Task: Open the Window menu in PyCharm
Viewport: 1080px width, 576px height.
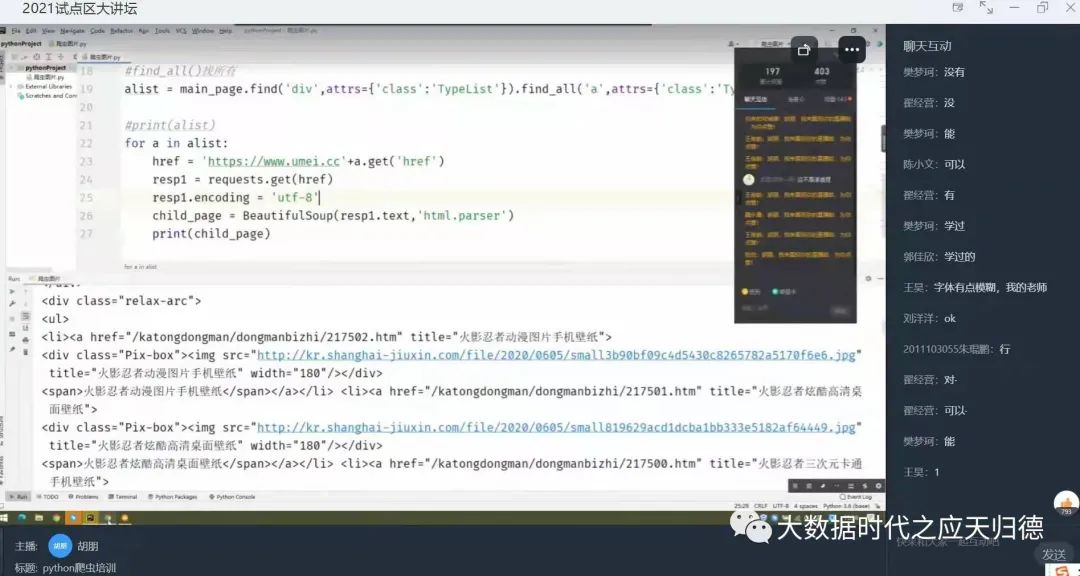Action: [202, 31]
